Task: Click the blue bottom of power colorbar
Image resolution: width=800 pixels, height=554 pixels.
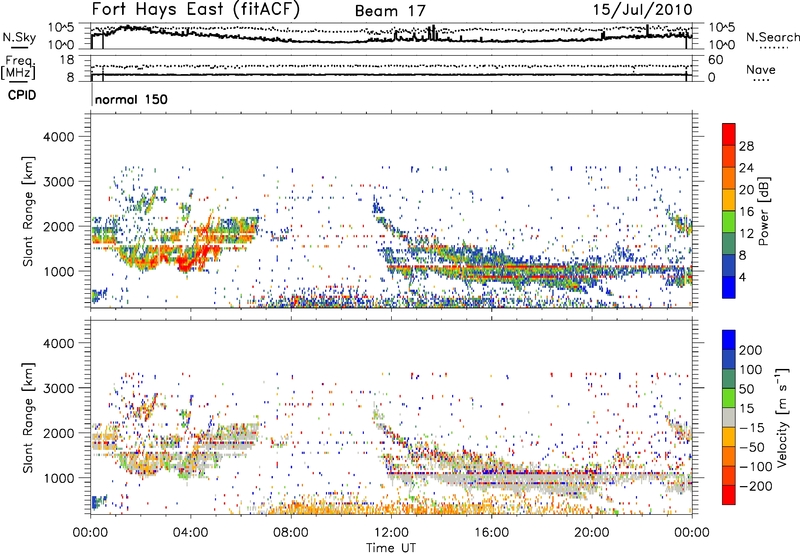Action: pos(729,287)
